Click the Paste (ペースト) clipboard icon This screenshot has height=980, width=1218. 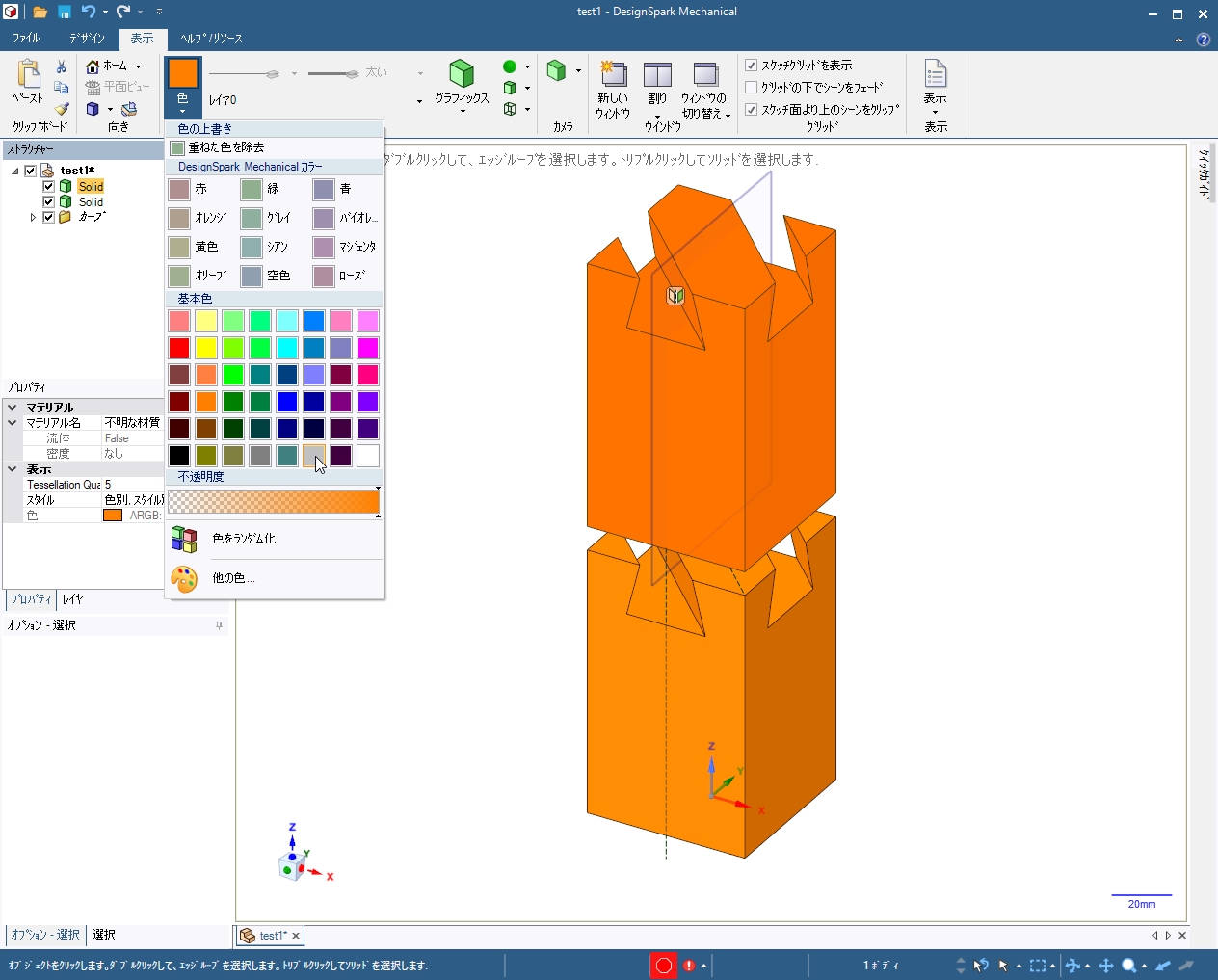pos(28,75)
